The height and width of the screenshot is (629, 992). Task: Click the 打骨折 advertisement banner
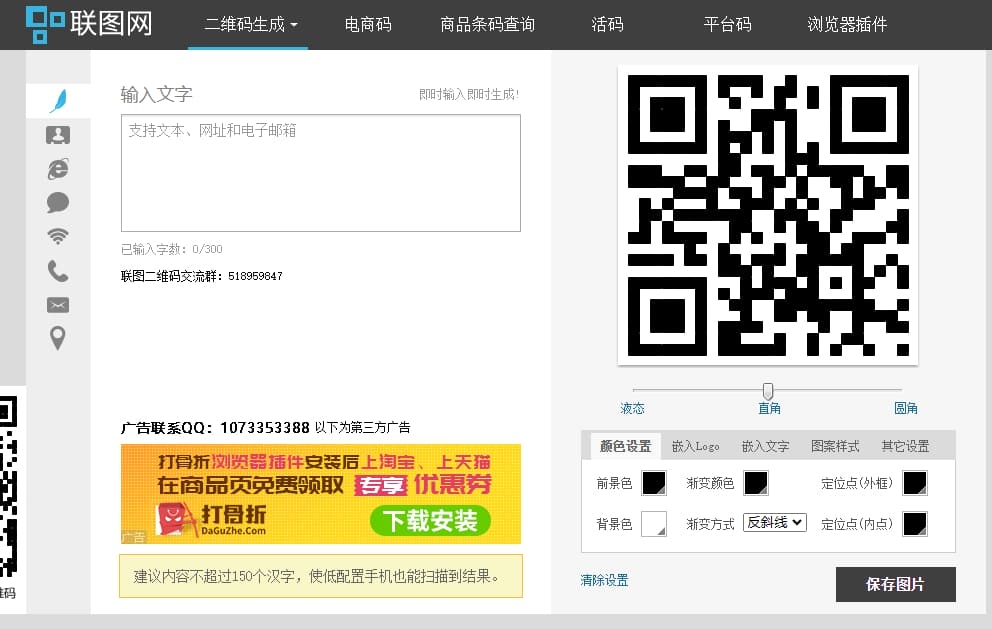point(321,494)
